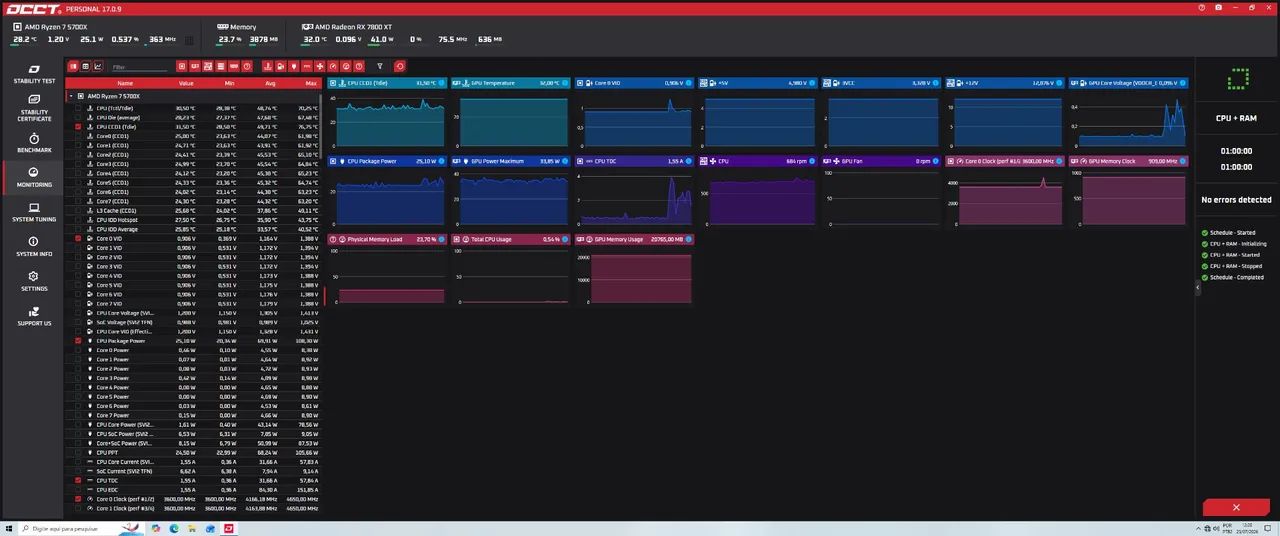Click into the sensor Filter input field
Viewport: 1280px width, 536px height.
point(139,67)
